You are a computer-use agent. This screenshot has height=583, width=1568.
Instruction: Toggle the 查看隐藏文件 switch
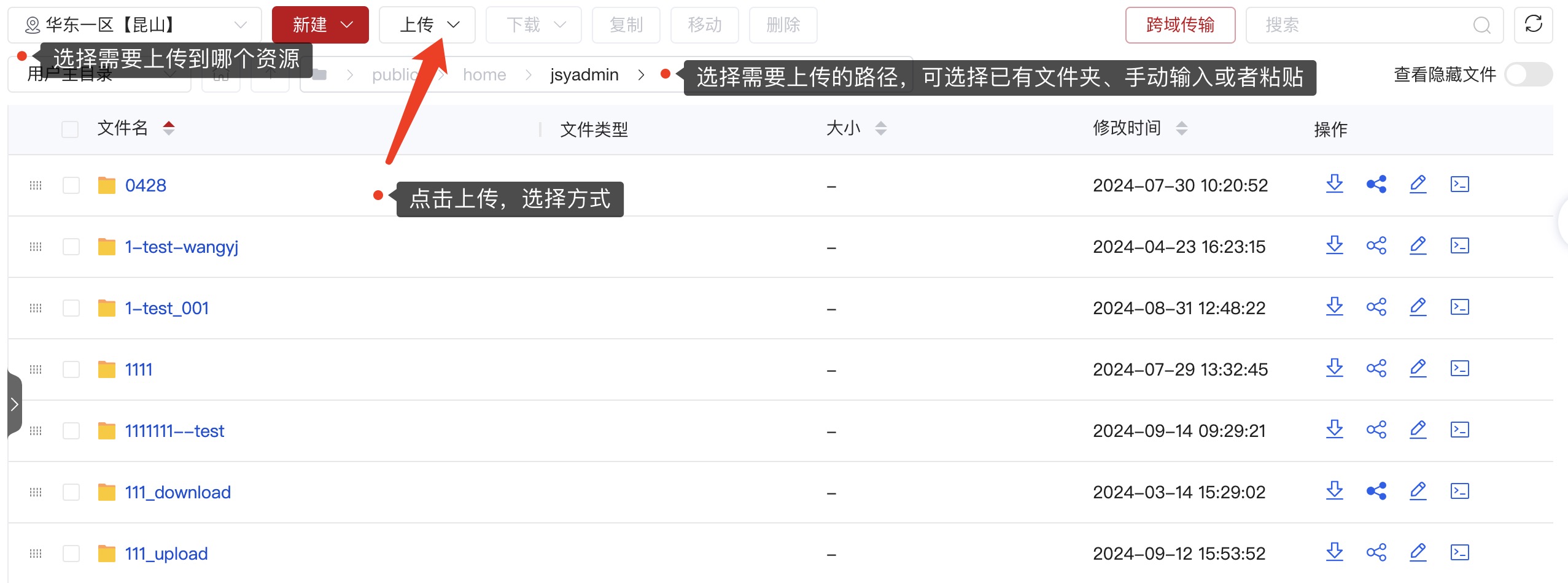click(x=1528, y=75)
